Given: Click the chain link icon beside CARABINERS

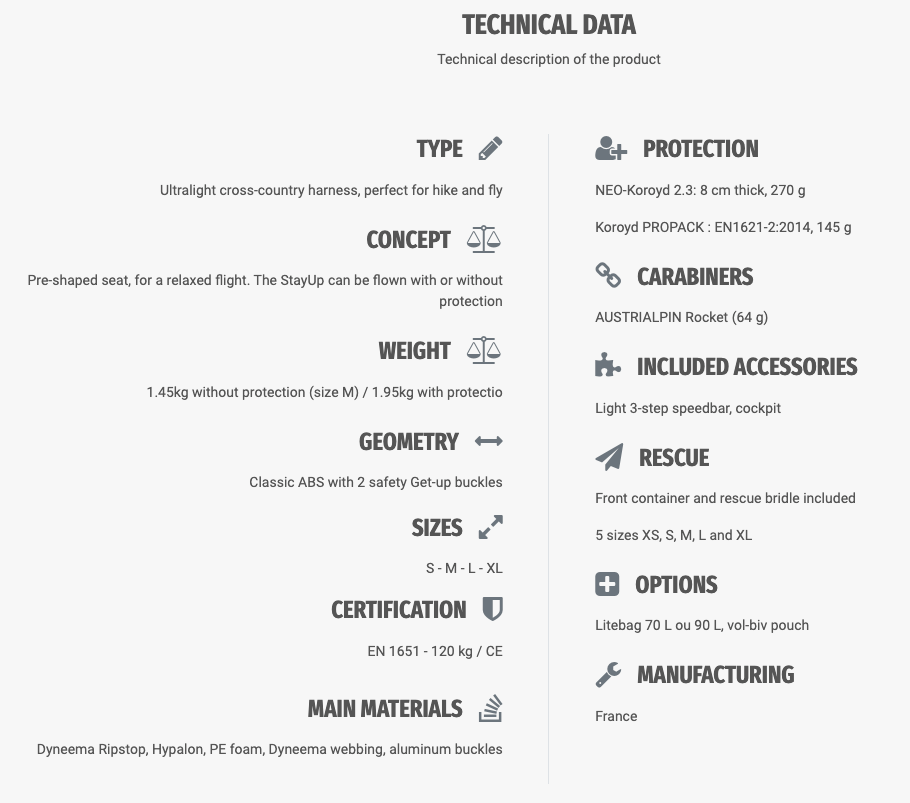Looking at the screenshot, I should pyautogui.click(x=608, y=275).
